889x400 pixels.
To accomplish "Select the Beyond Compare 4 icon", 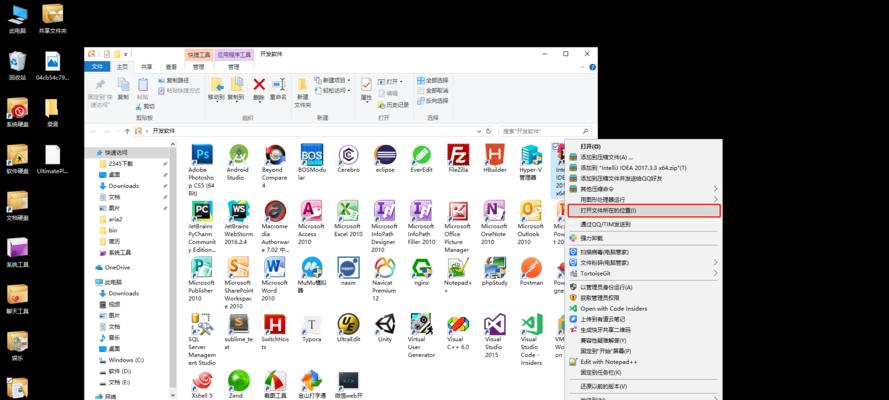I will [x=275, y=154].
